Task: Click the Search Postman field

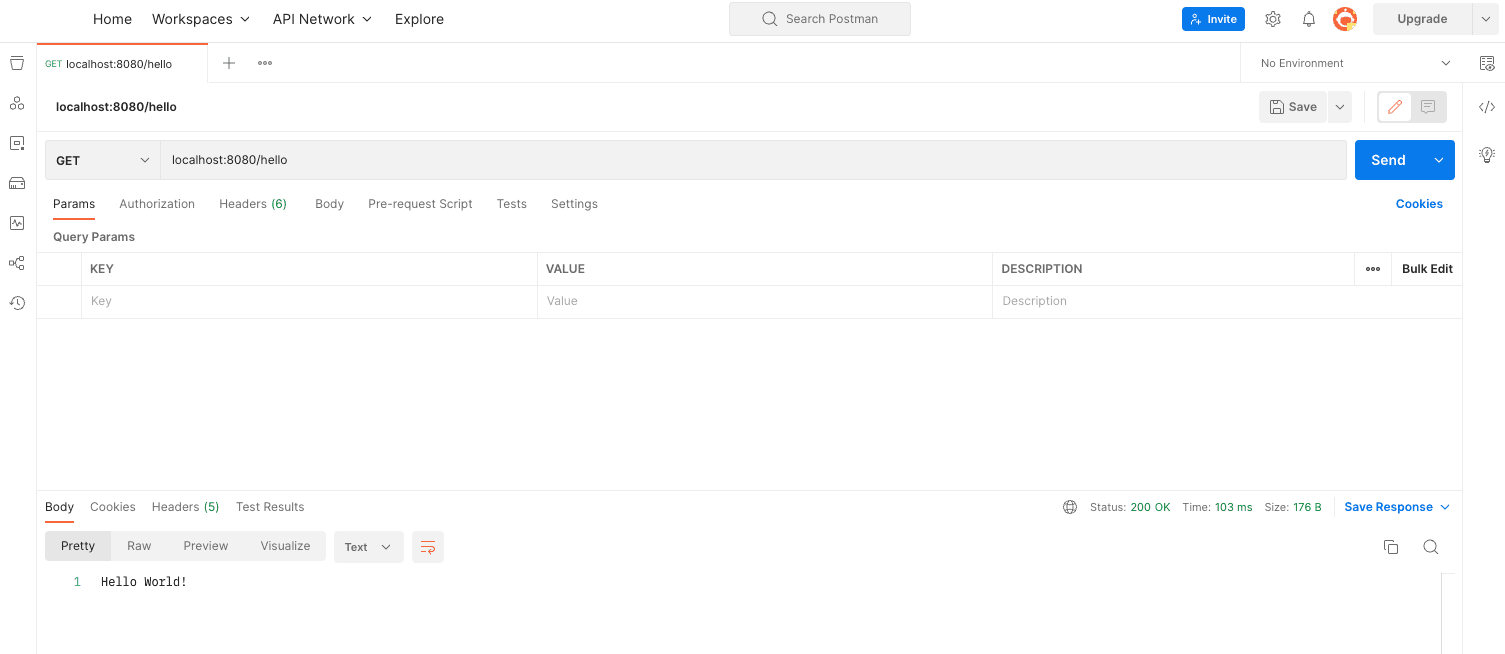Action: click(x=819, y=19)
